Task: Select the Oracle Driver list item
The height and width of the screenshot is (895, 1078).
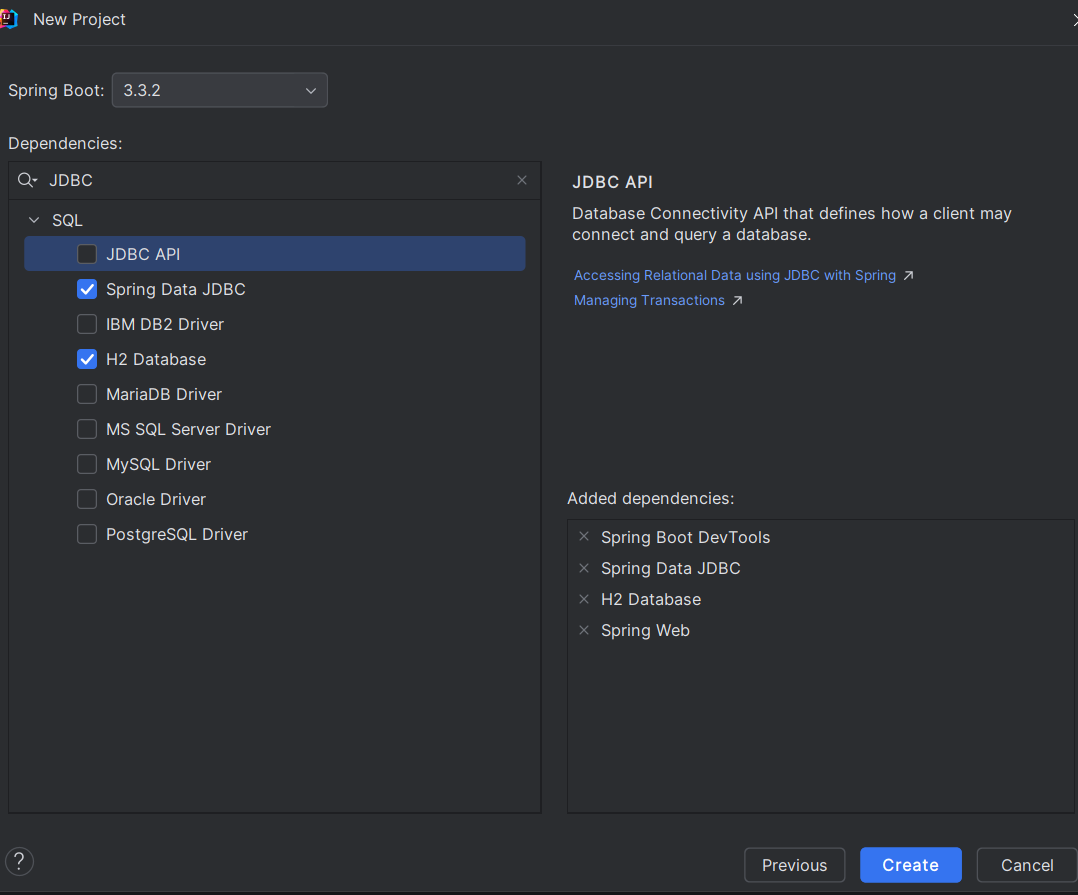Action: pyautogui.click(x=156, y=499)
